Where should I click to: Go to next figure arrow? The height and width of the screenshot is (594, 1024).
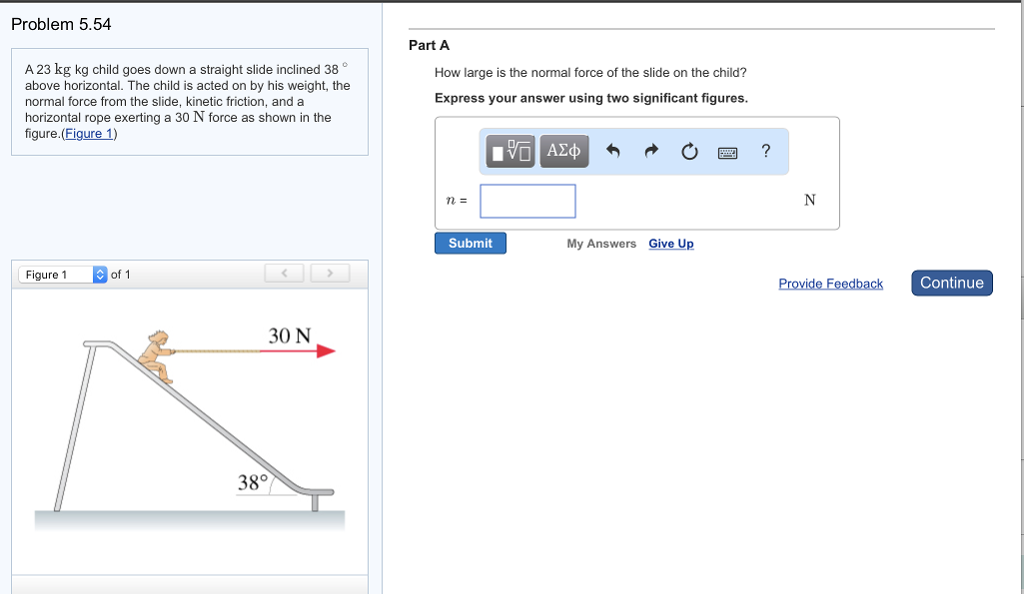click(329, 273)
